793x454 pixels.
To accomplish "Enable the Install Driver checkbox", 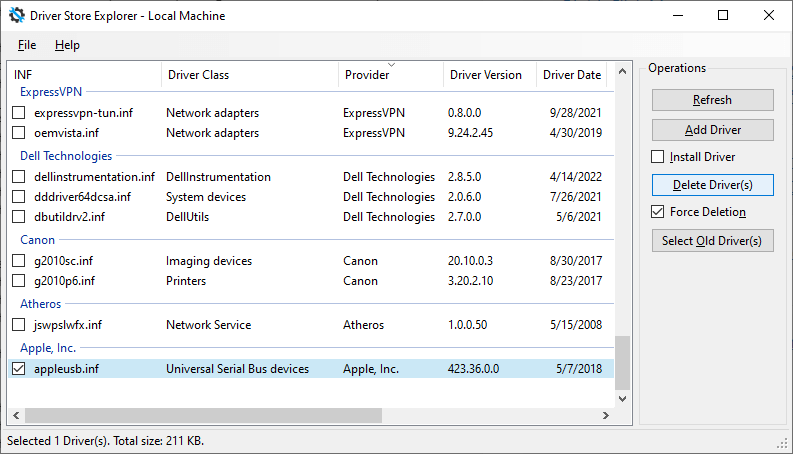I will (657, 157).
